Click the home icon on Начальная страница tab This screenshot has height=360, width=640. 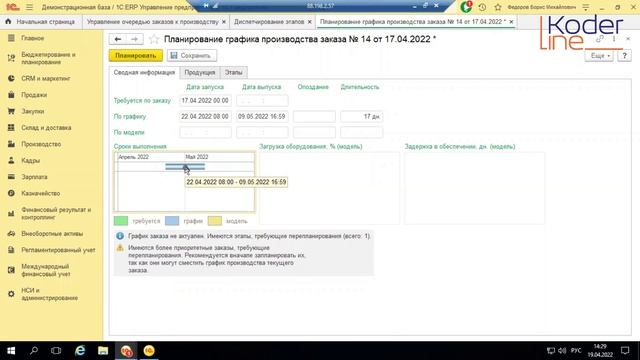8,22
